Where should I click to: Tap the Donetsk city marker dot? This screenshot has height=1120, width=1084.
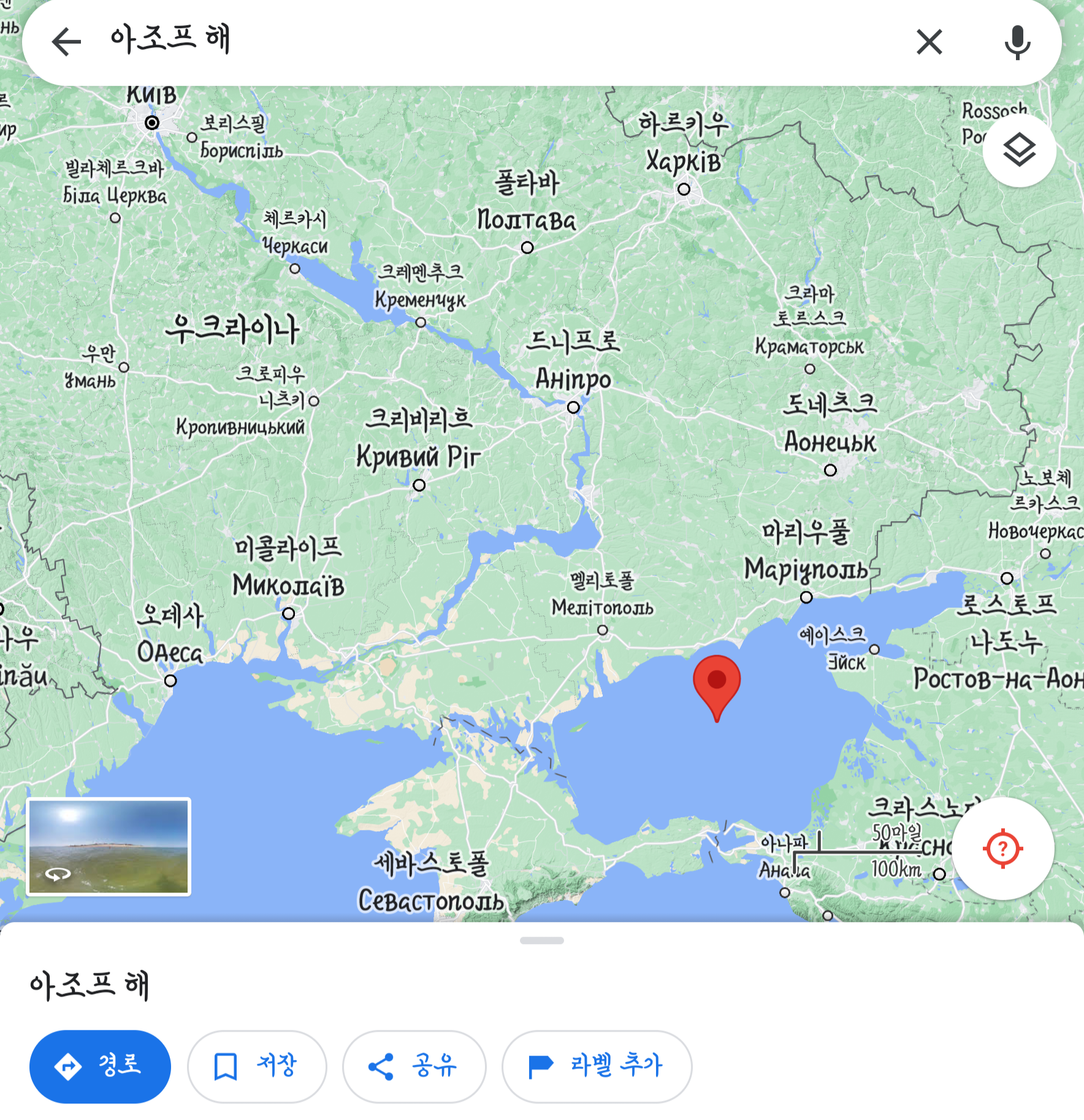830,470
